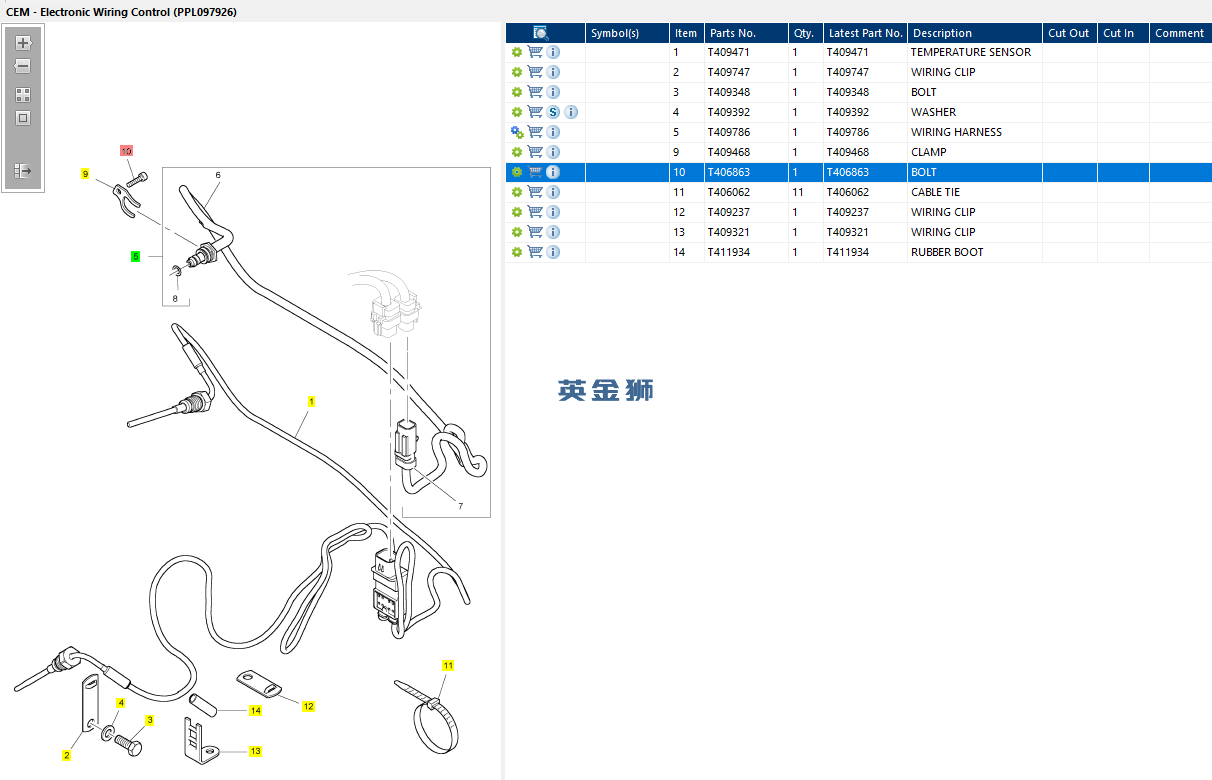This screenshot has height=780, width=1212.
Task: Click the S supersession icon on WASHER row
Action: pos(553,112)
